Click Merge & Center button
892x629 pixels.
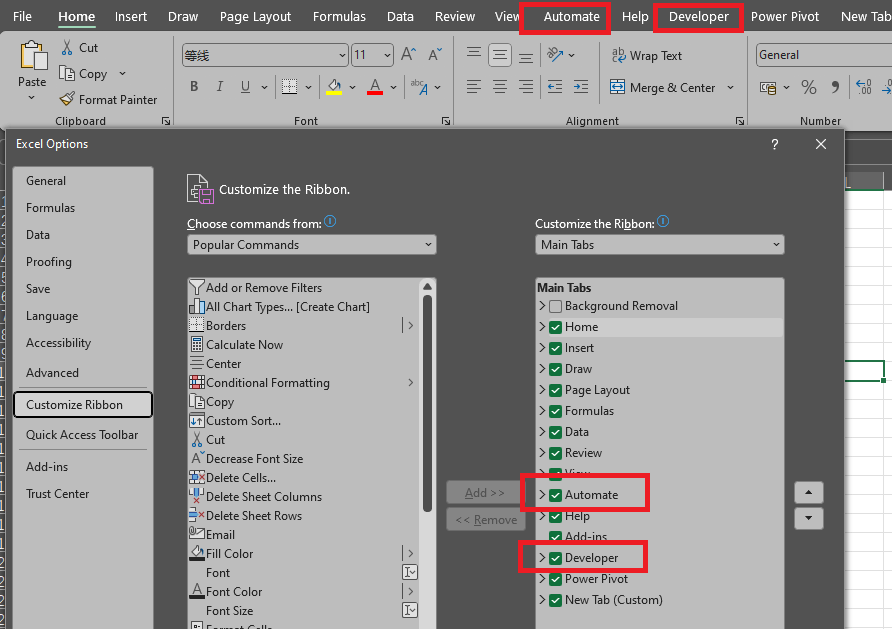[663, 87]
